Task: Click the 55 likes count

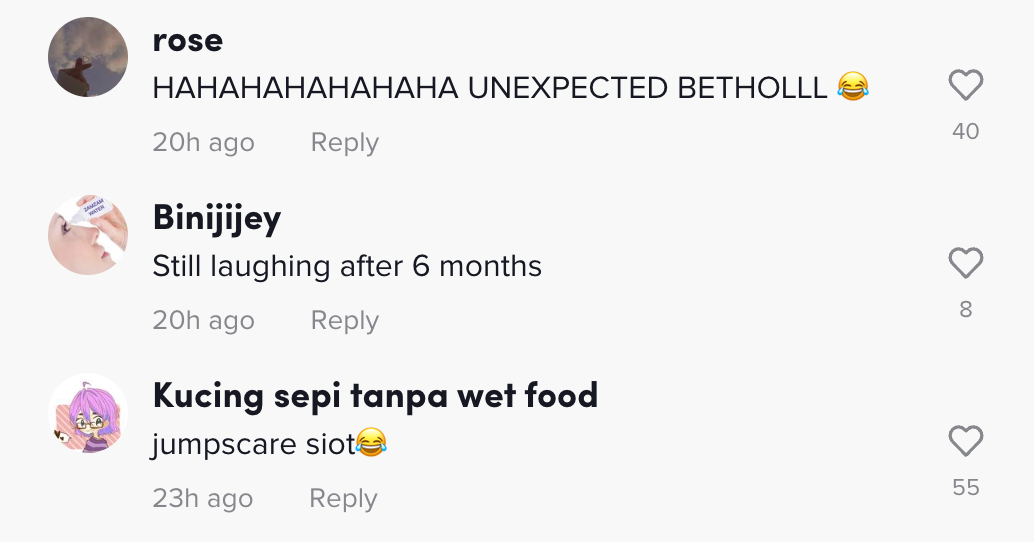Action: tap(965, 487)
